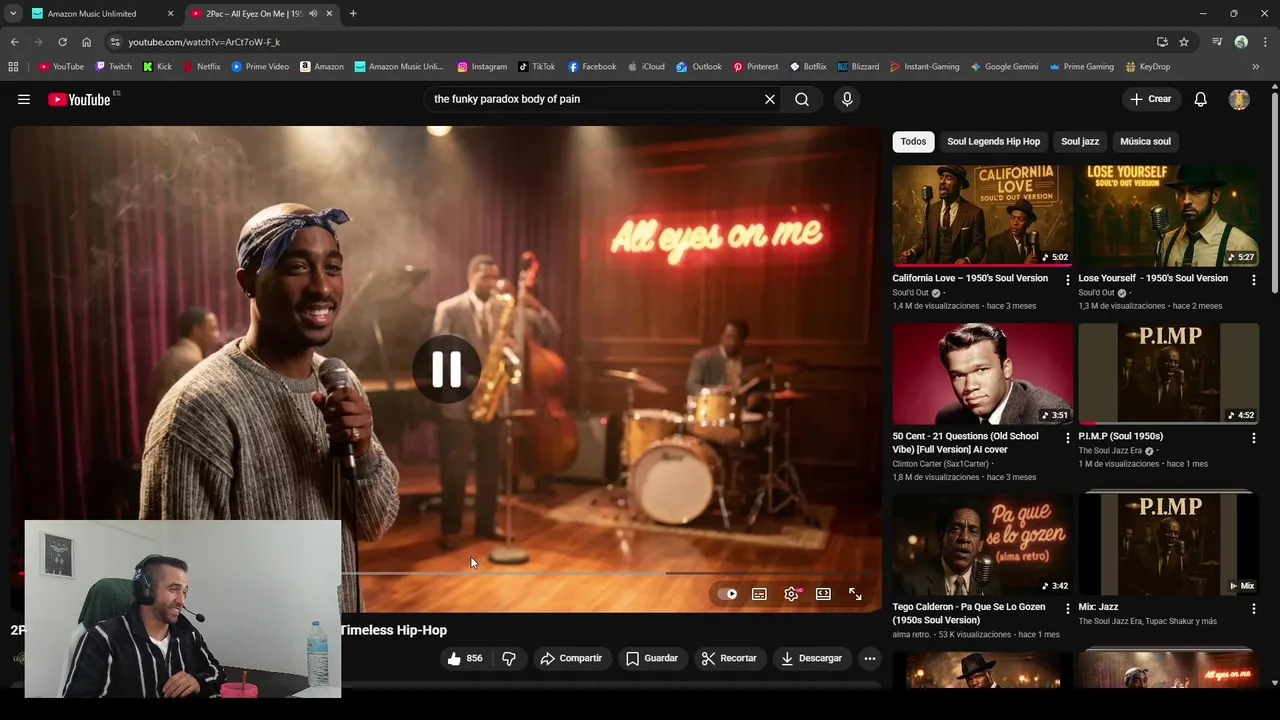
Task: Dislike the video with thumbs down
Action: click(x=509, y=658)
